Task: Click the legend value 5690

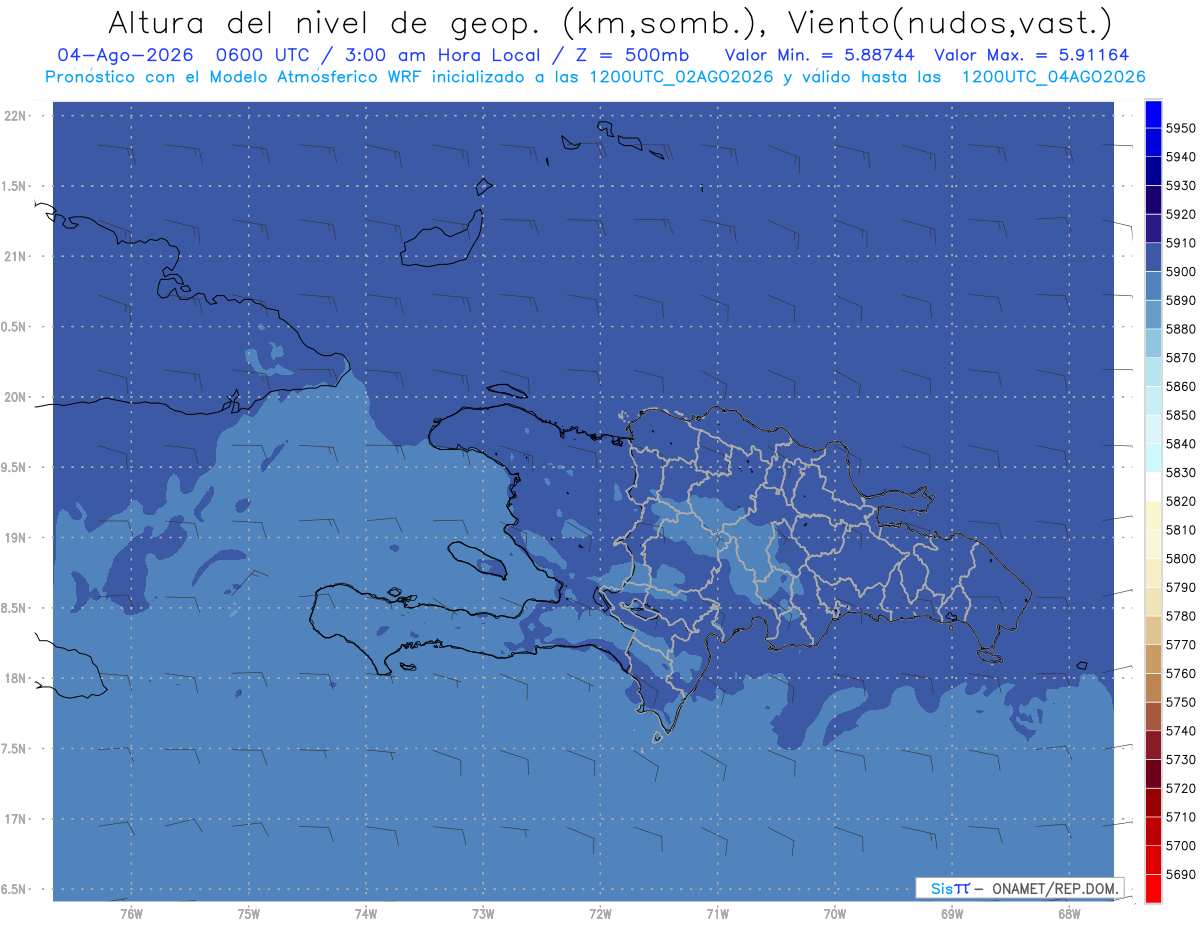Action: coord(1180,874)
